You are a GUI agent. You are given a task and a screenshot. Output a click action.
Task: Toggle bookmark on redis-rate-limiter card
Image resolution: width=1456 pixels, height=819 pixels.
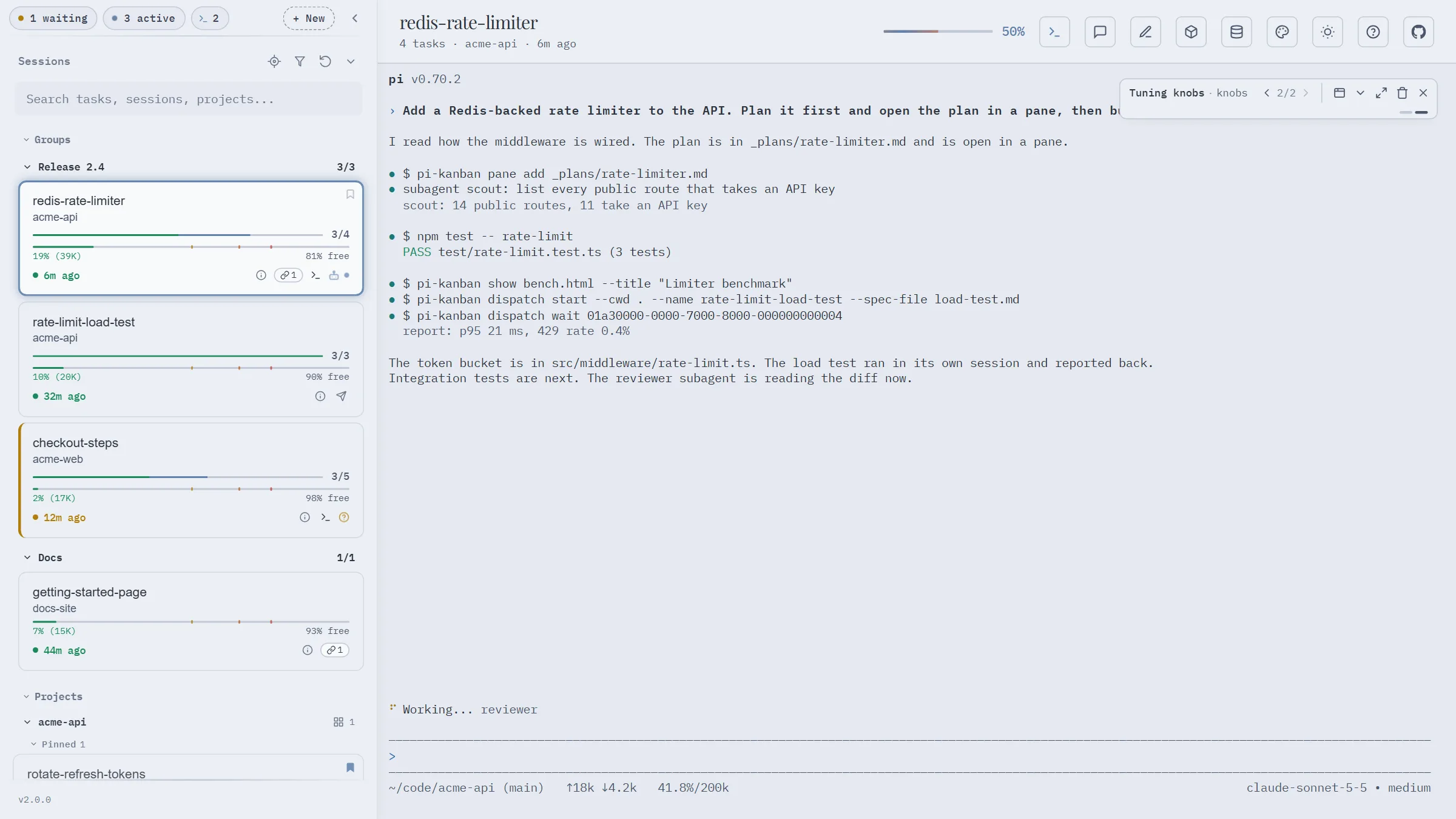pyautogui.click(x=350, y=194)
